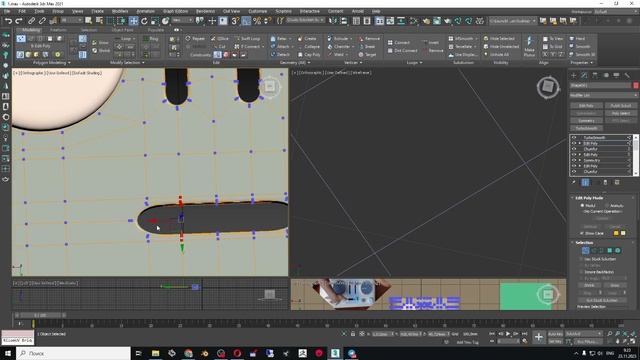640x360 pixels.
Task: Toggle the percent snap icon
Action: (257, 21)
